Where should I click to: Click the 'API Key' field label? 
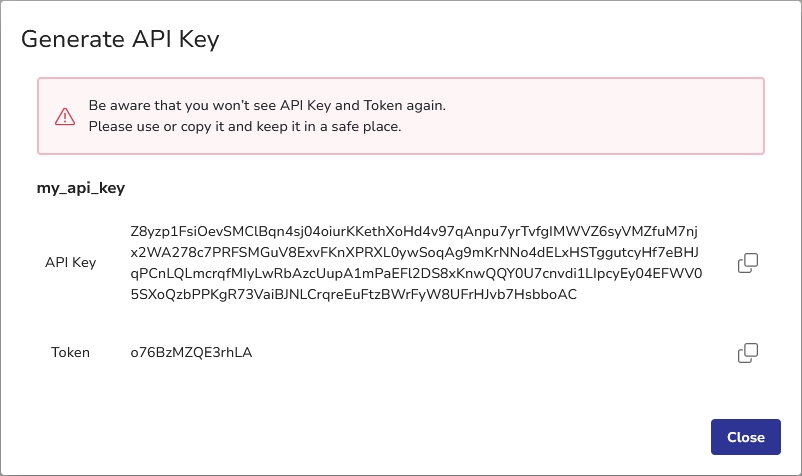(71, 262)
